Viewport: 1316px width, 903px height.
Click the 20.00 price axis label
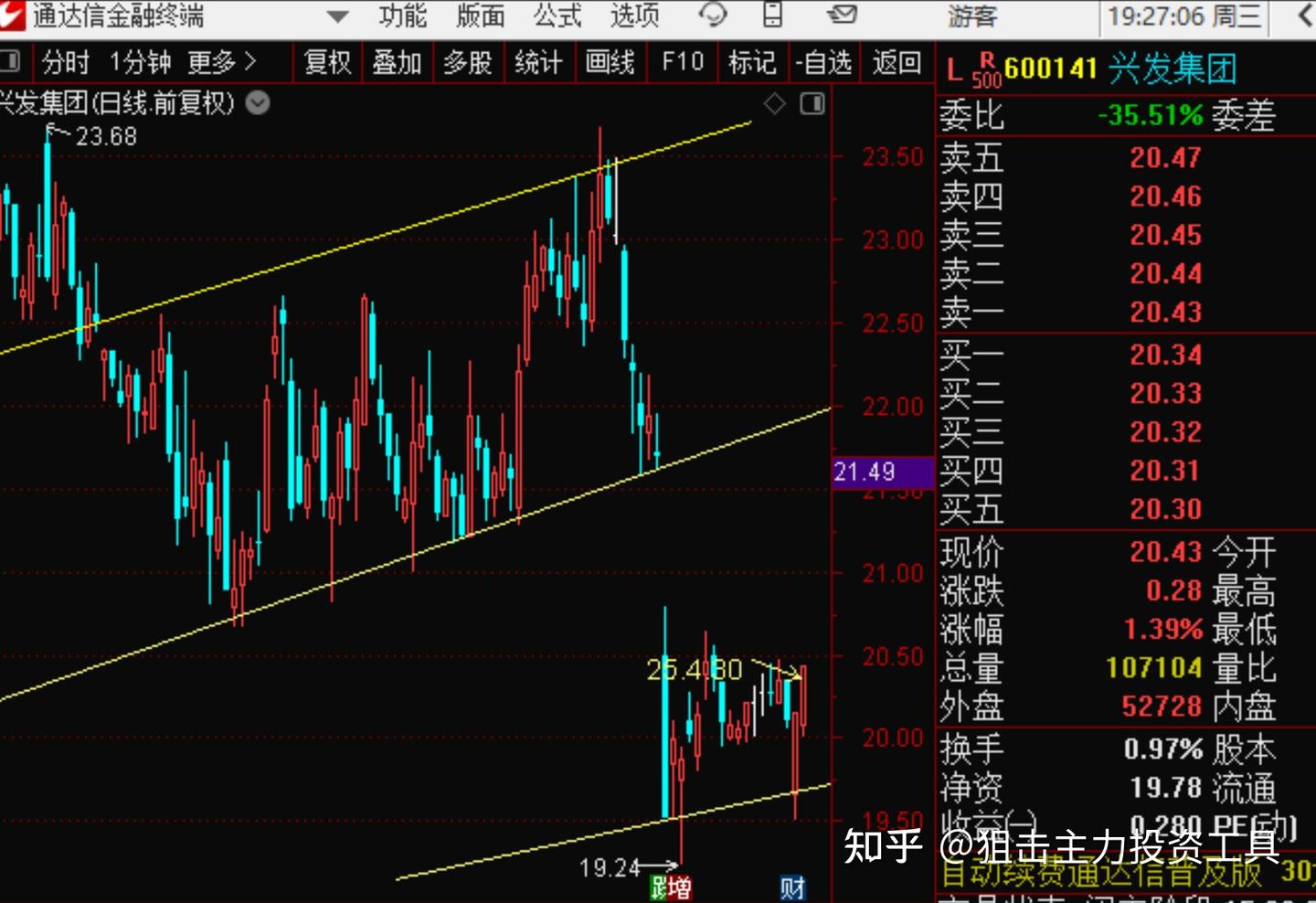[893, 738]
